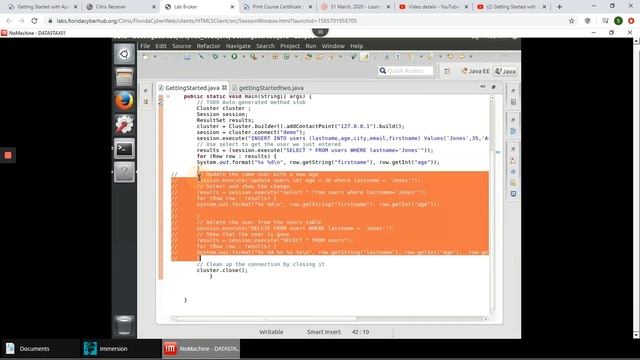The height and width of the screenshot is (360, 640).
Task: Open the File menu
Action: [x=145, y=46]
